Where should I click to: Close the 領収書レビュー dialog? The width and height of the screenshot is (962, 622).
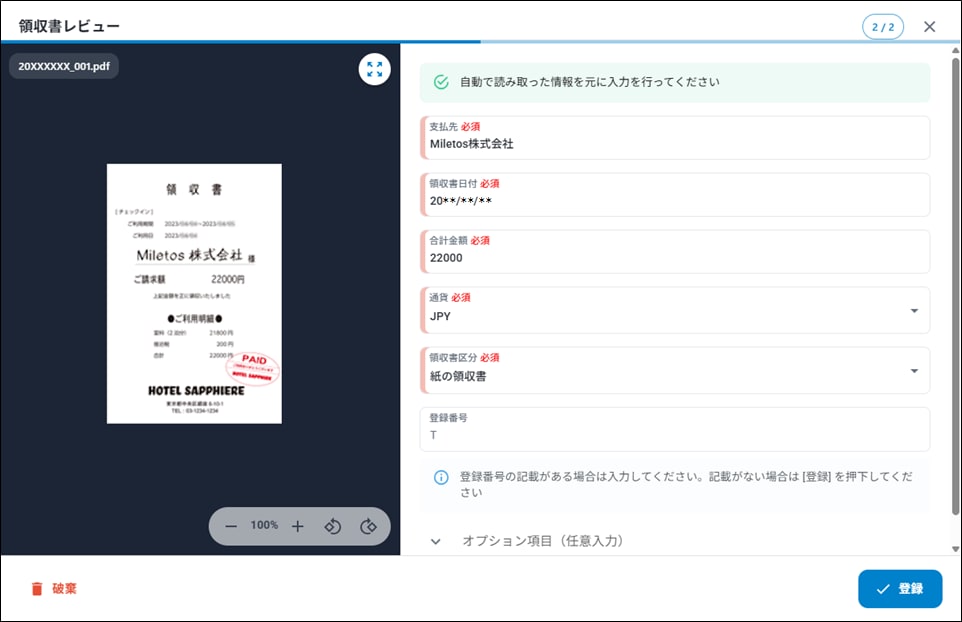coord(930,27)
